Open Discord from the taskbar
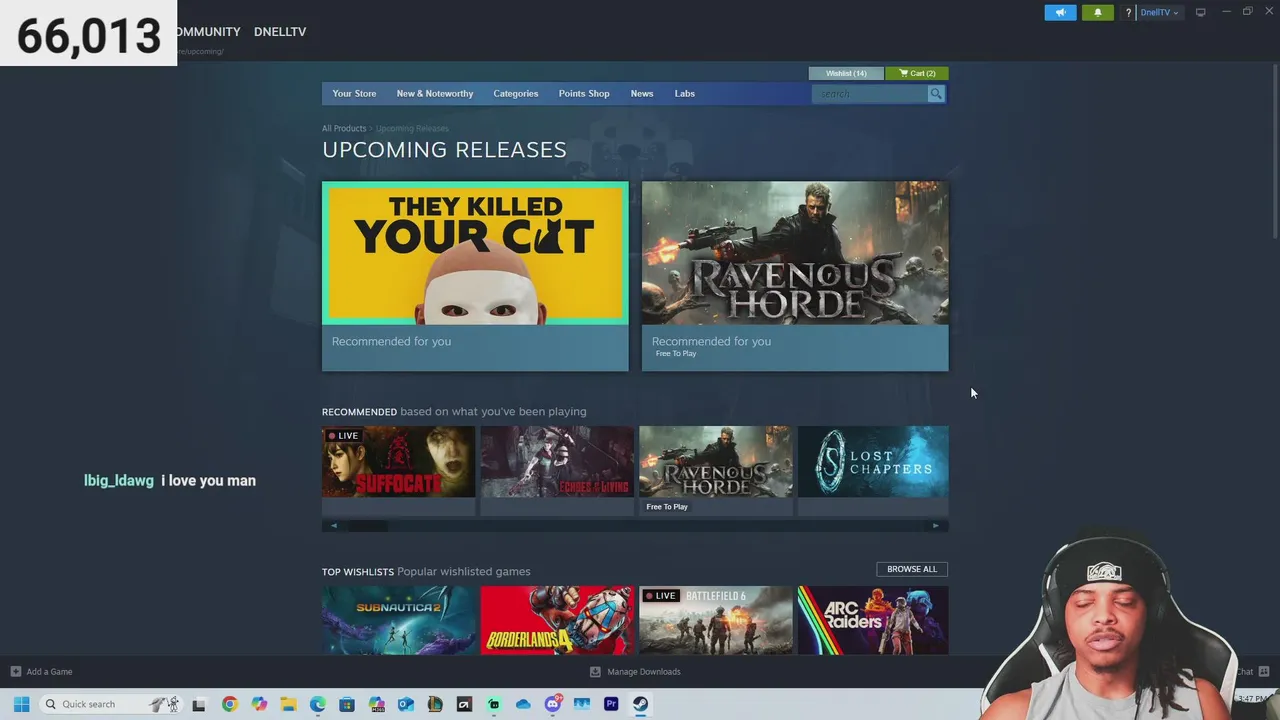This screenshot has width=1280, height=720. coord(553,704)
